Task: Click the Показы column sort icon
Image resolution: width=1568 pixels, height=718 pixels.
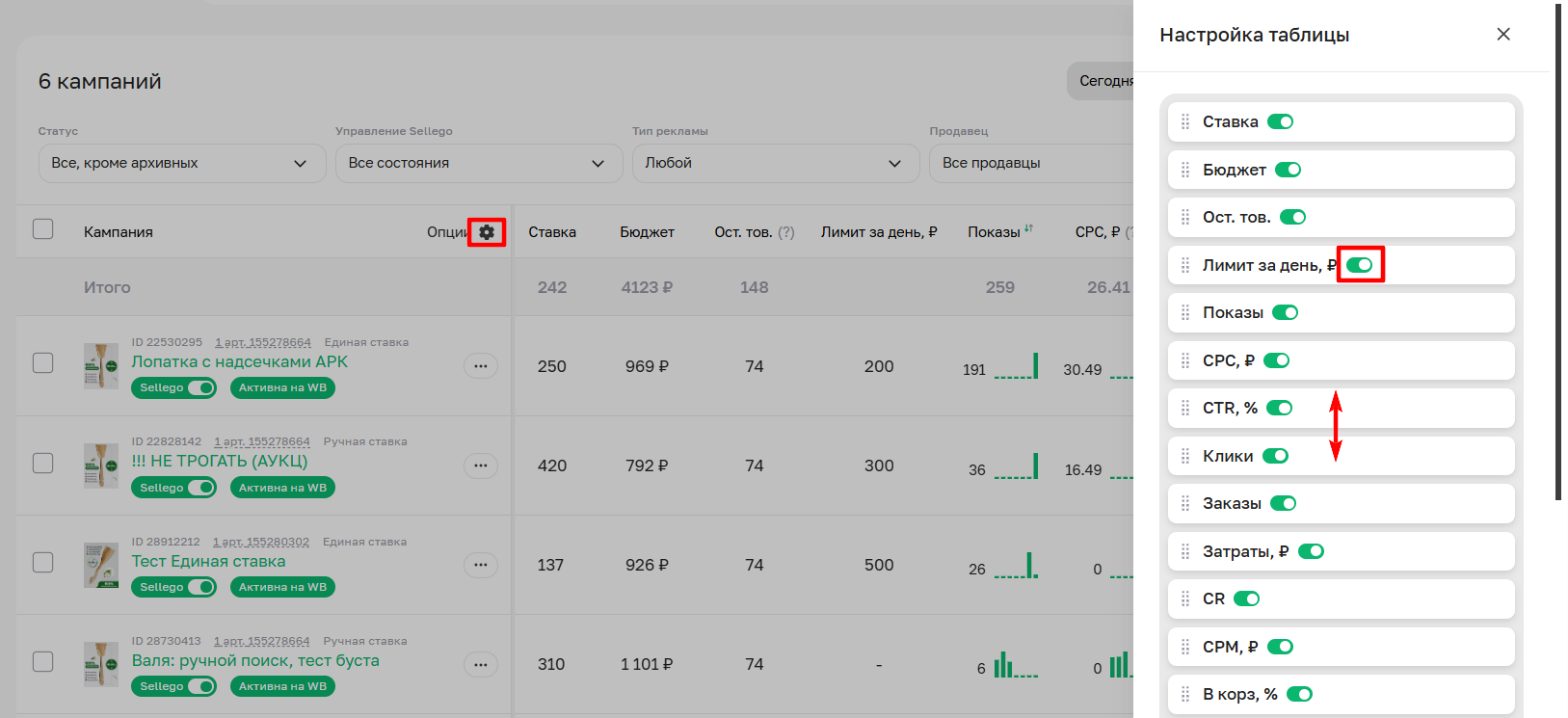Action: coord(1028,229)
